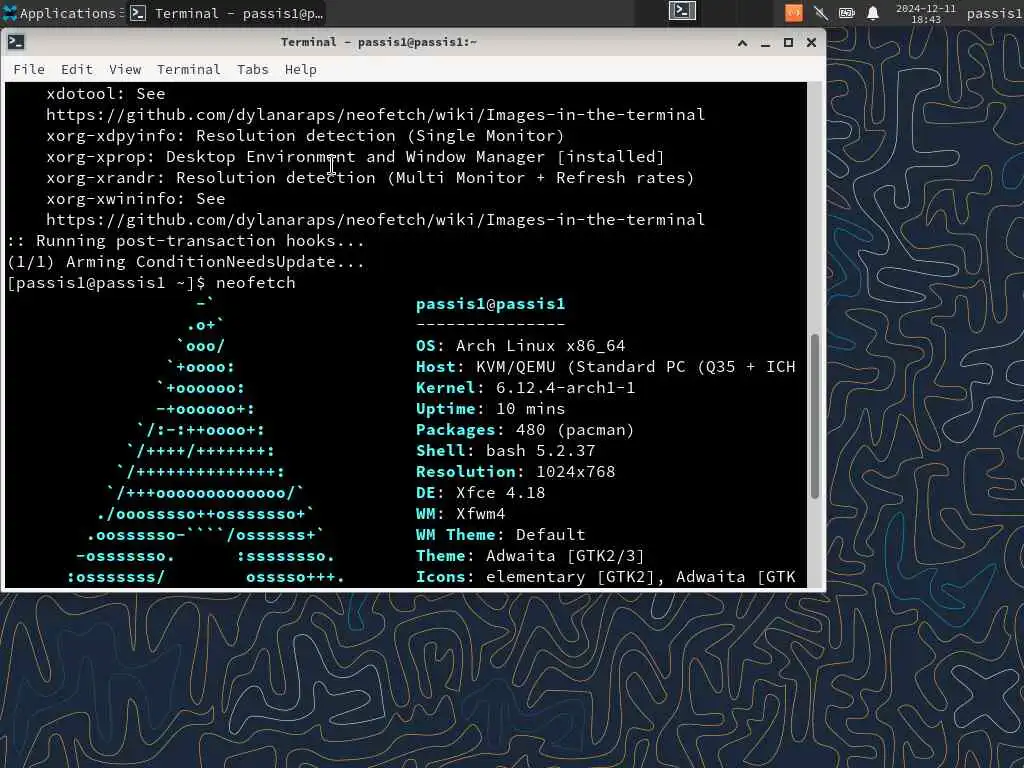
Task: Click the 'xdotool: See' line
Action: coord(106,94)
